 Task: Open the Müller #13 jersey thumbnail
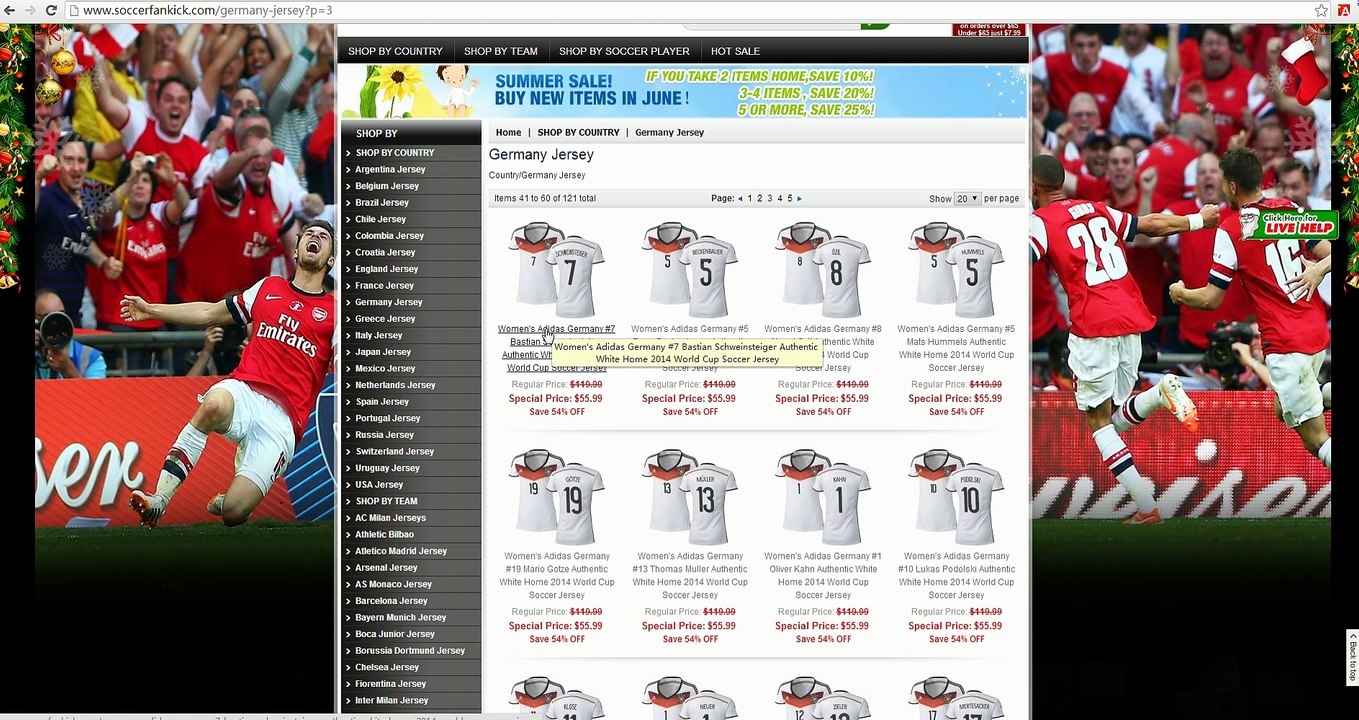pos(690,497)
